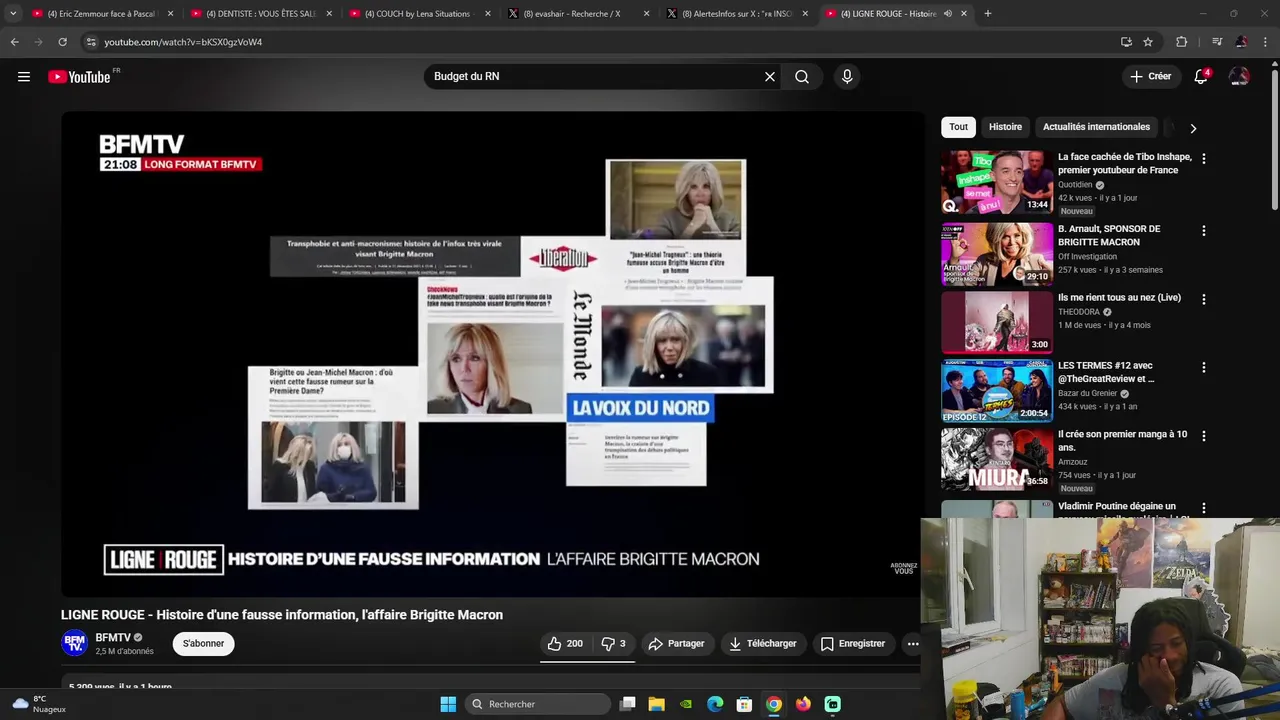This screenshot has height=720, width=1280.
Task: Open Chrome extensions puzzle icon
Action: 1182,42
